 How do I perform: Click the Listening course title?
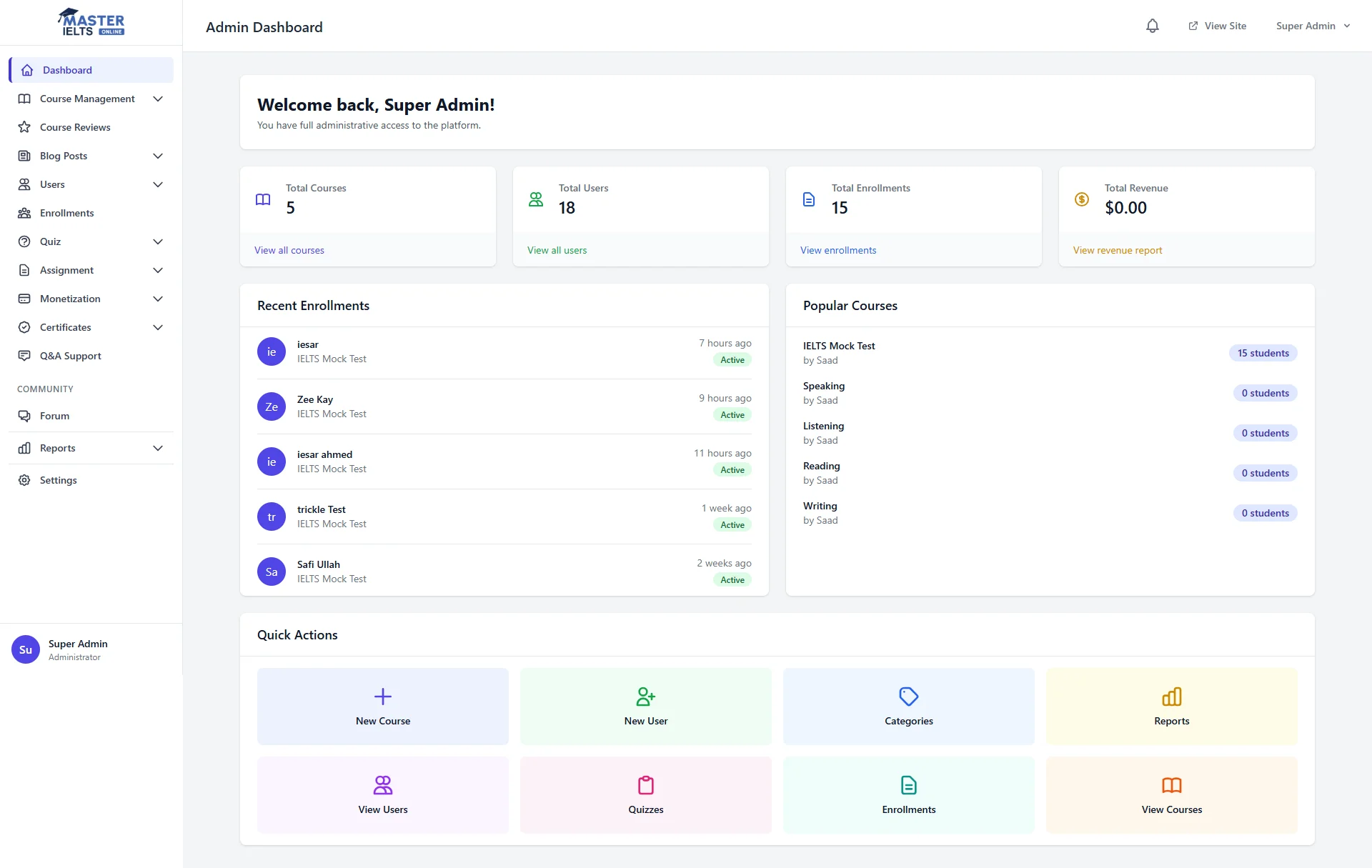(x=823, y=426)
